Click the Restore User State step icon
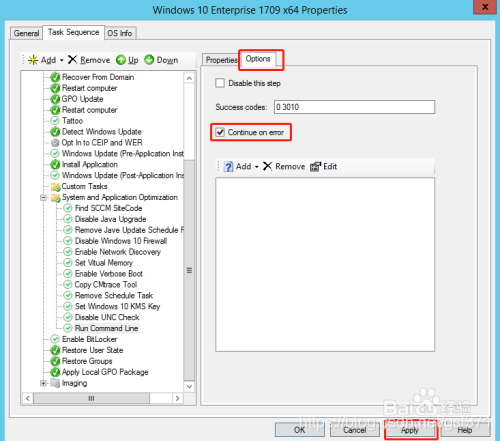Screen dimensions: 500x441 coord(55,350)
